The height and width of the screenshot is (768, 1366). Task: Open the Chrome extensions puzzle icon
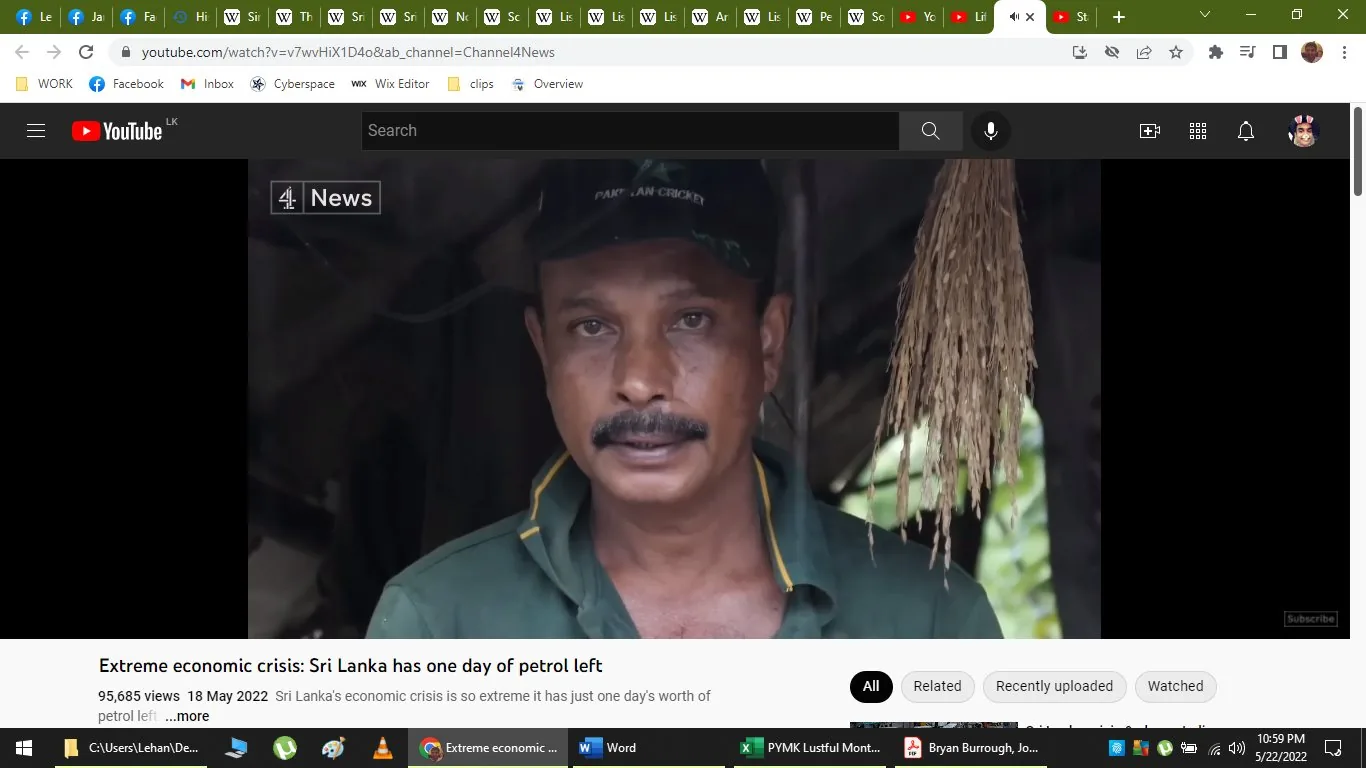(x=1215, y=52)
